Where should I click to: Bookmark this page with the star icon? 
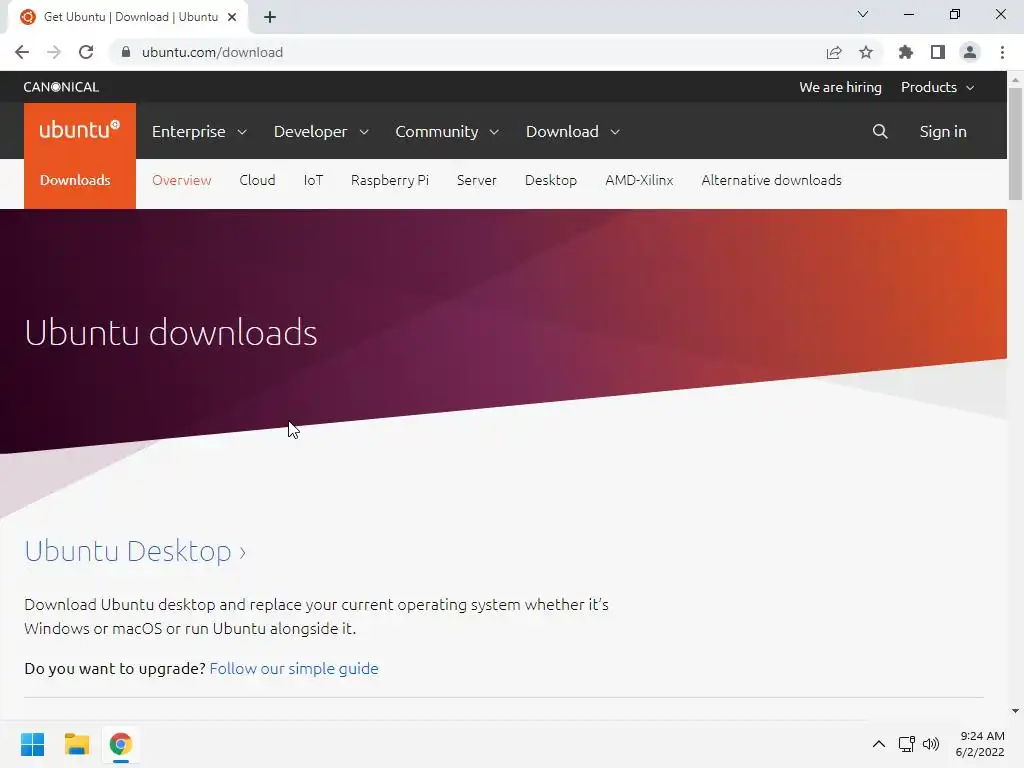click(866, 52)
